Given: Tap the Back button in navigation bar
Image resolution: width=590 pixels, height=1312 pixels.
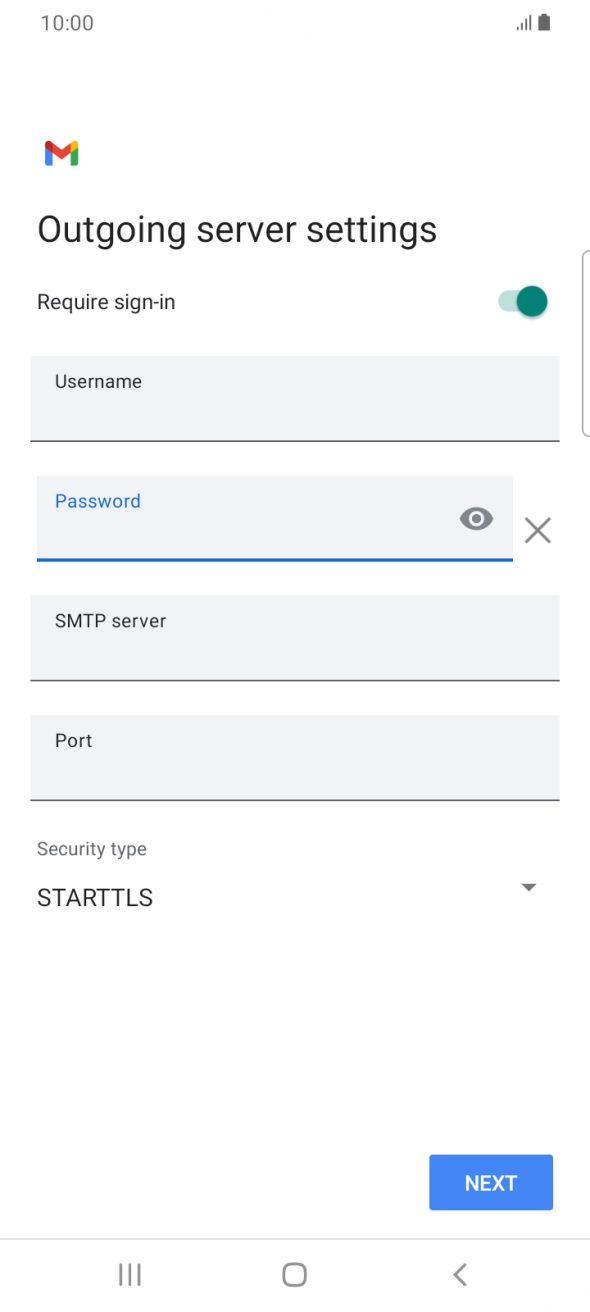Looking at the screenshot, I should click(x=459, y=1274).
